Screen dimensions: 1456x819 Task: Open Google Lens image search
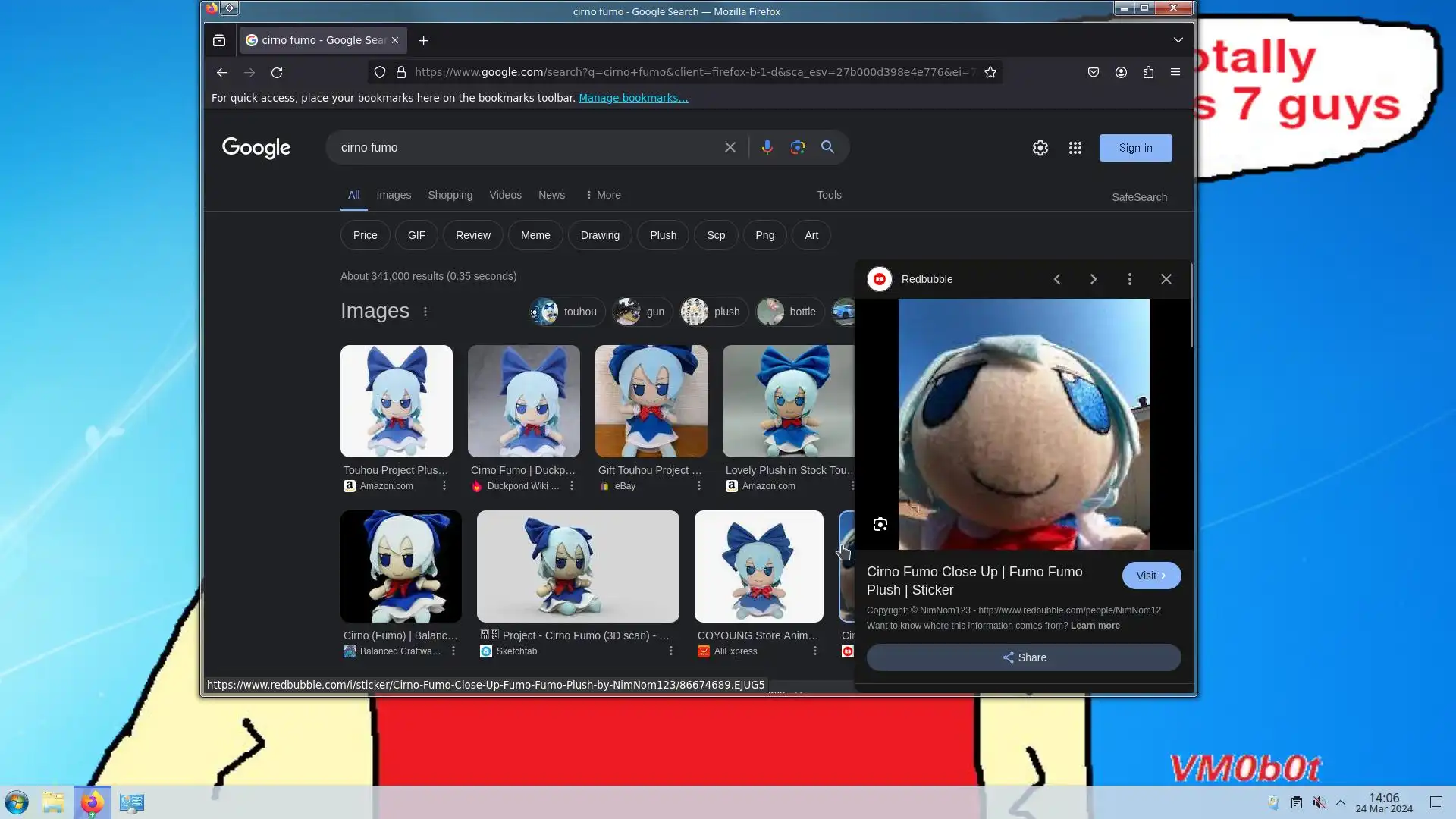(797, 147)
